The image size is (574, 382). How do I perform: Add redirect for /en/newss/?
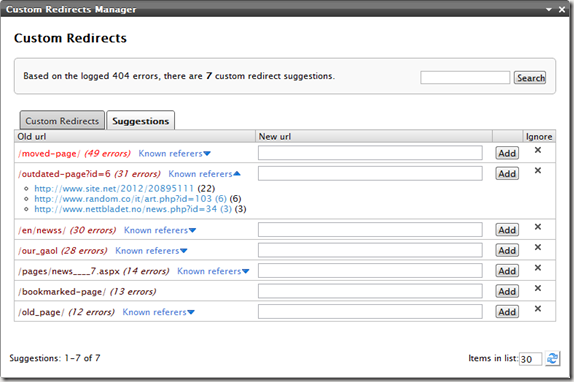pos(507,230)
